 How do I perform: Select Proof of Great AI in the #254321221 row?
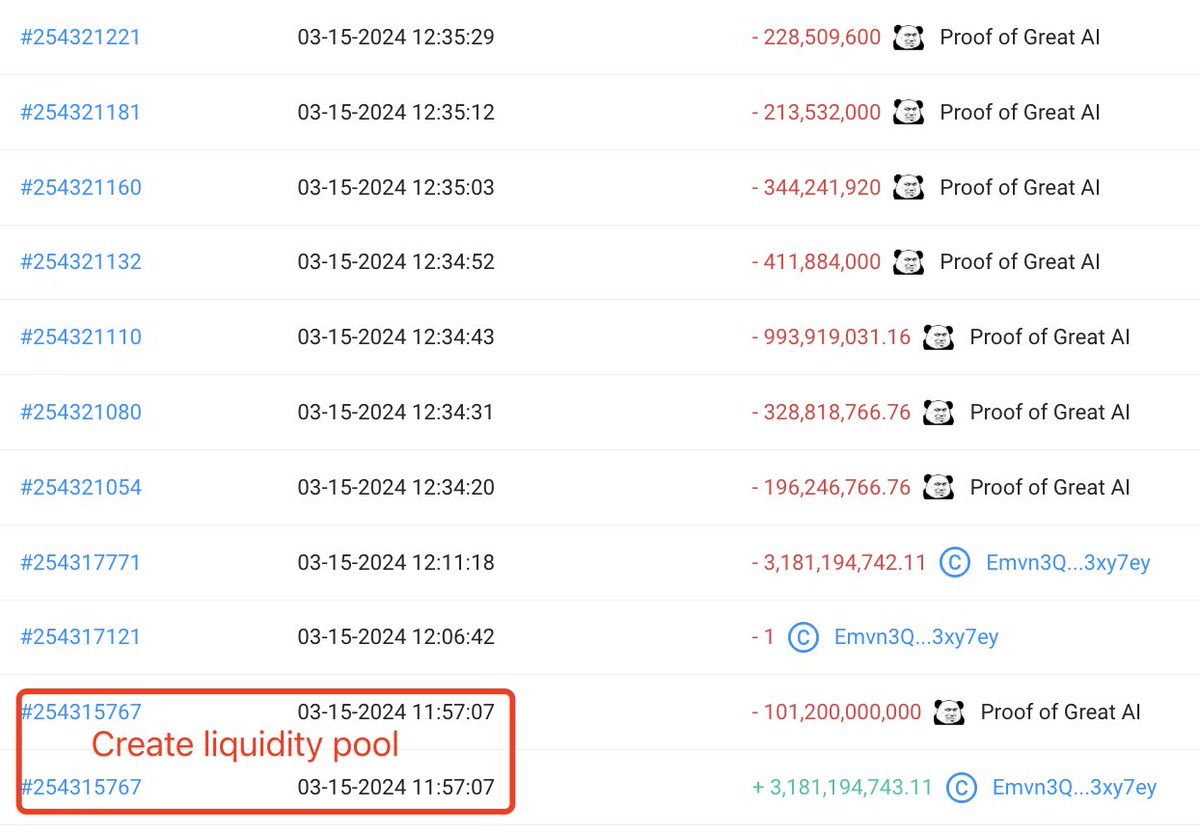(x=1020, y=38)
